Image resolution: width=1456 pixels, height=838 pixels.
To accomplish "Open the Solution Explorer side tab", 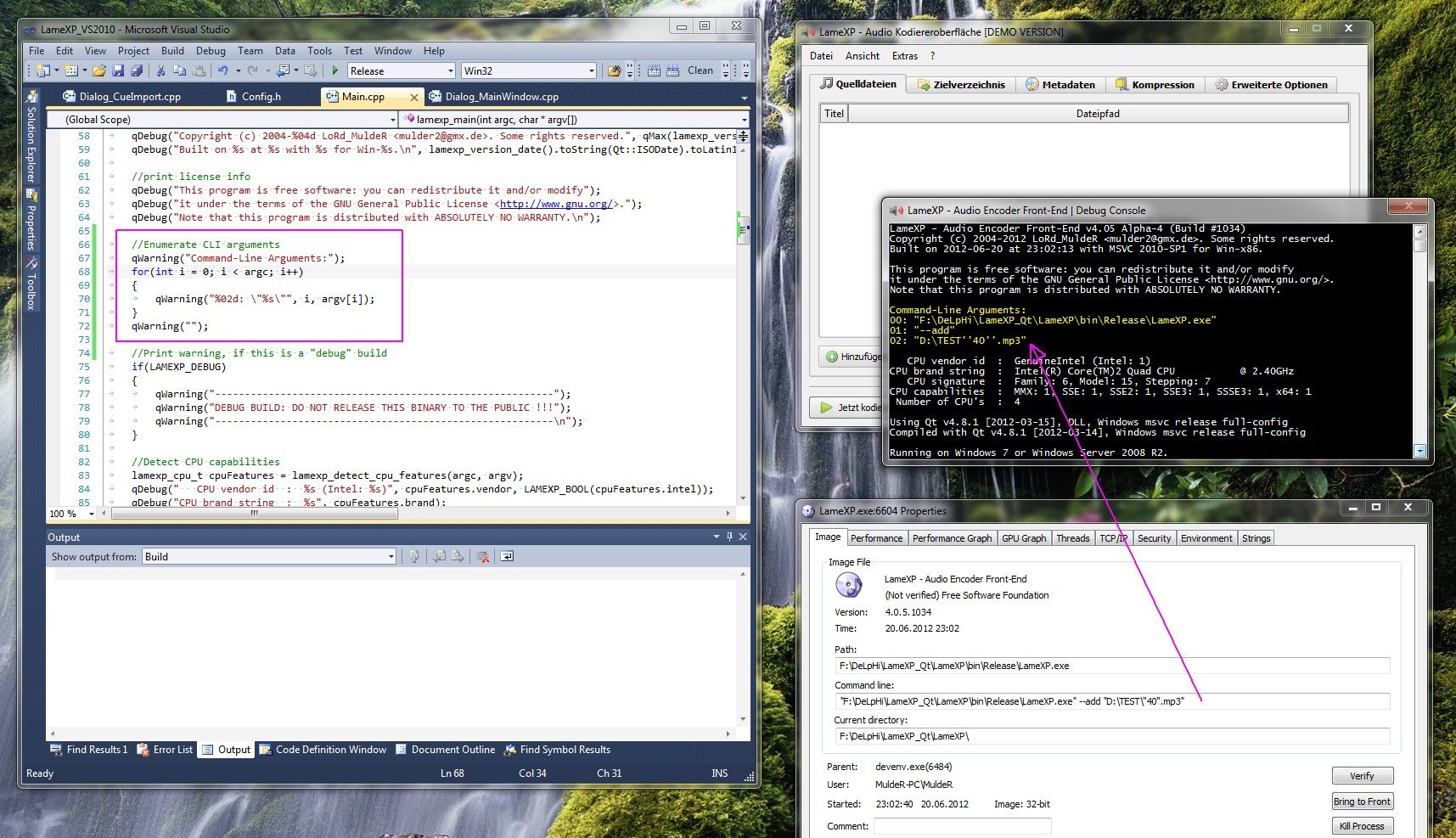I will point(31,136).
